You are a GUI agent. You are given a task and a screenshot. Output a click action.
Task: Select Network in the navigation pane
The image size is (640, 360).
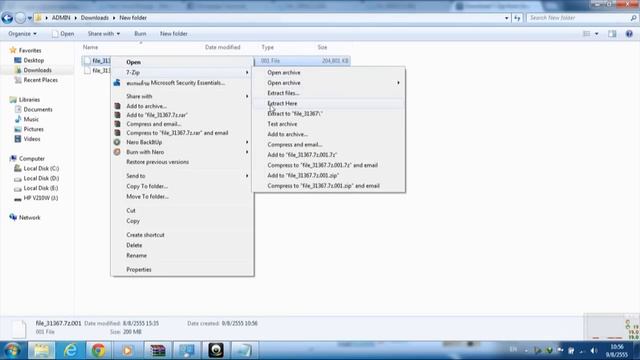point(29,218)
